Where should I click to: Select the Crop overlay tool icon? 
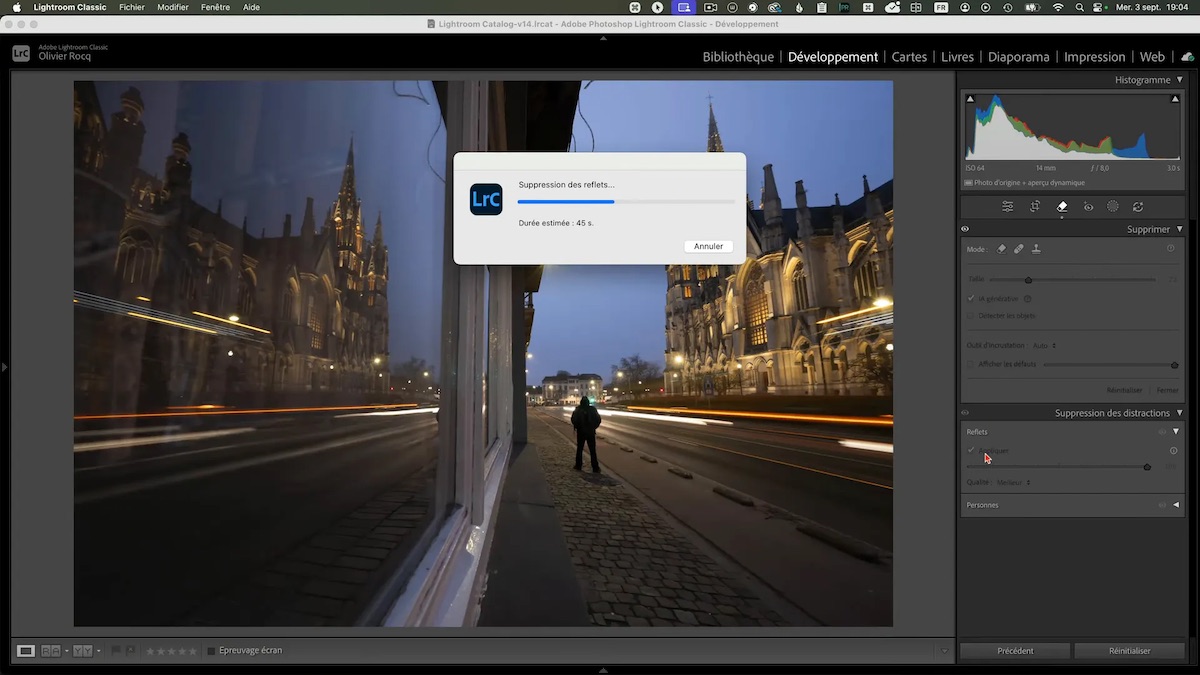point(1035,207)
